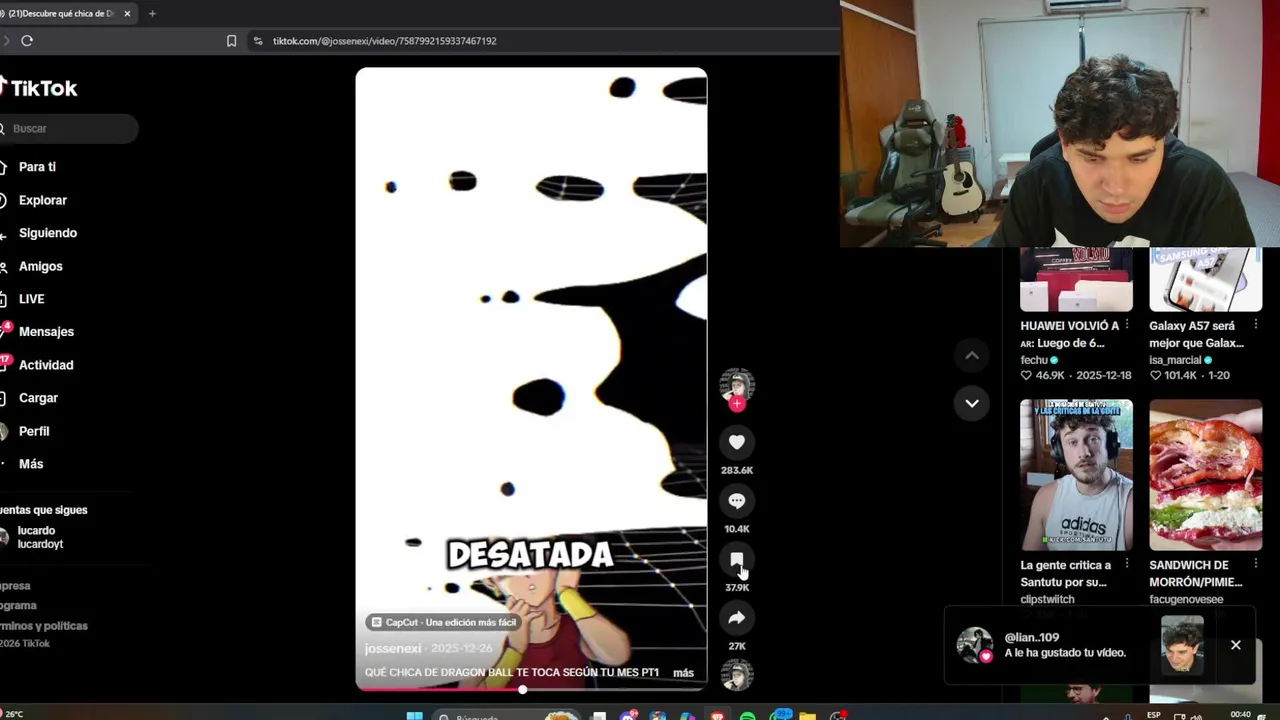Open the Windows Start button on the taskbar
Image resolution: width=1280 pixels, height=720 pixels.
pyautogui.click(x=414, y=715)
